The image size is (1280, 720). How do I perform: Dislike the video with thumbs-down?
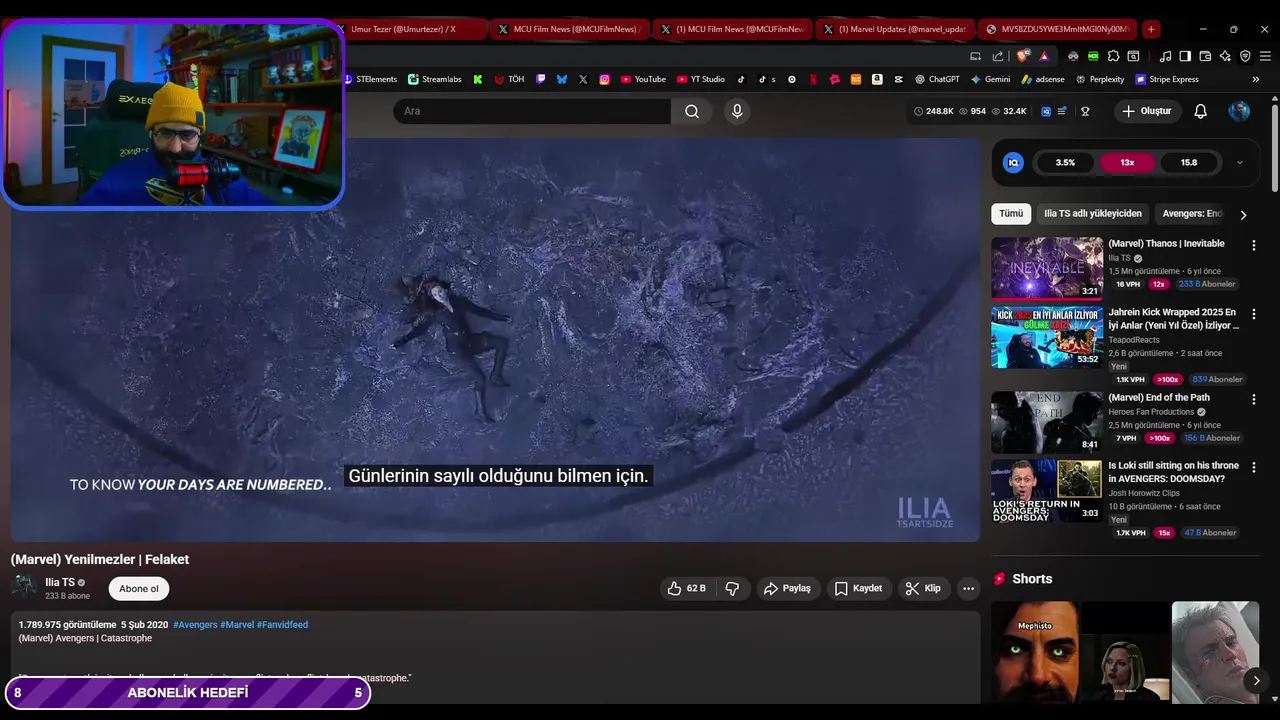point(732,588)
